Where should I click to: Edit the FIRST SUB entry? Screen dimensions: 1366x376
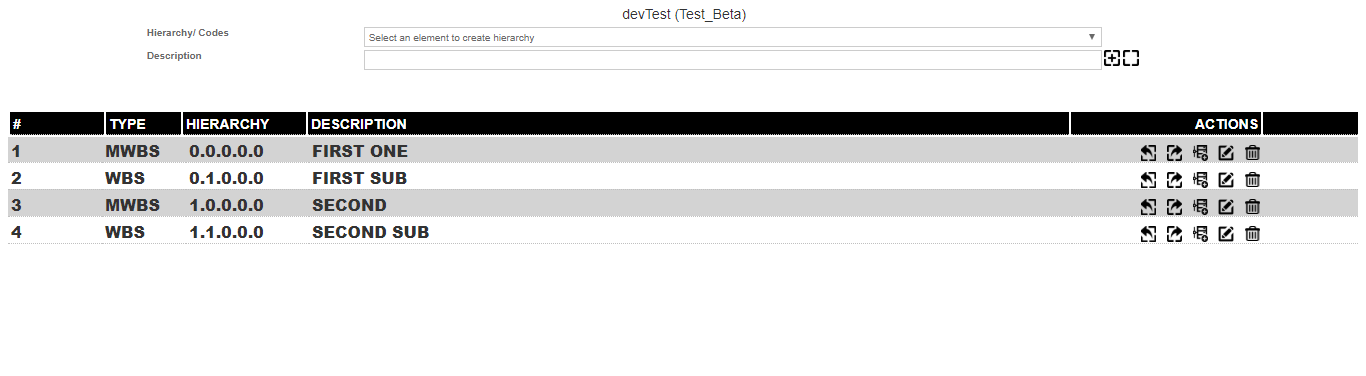coord(1226,180)
